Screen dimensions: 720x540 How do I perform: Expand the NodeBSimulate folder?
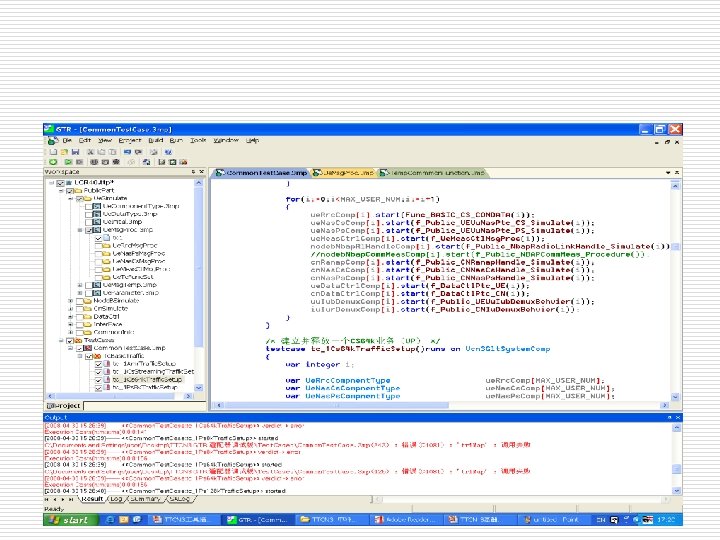pyautogui.click(x=71, y=301)
